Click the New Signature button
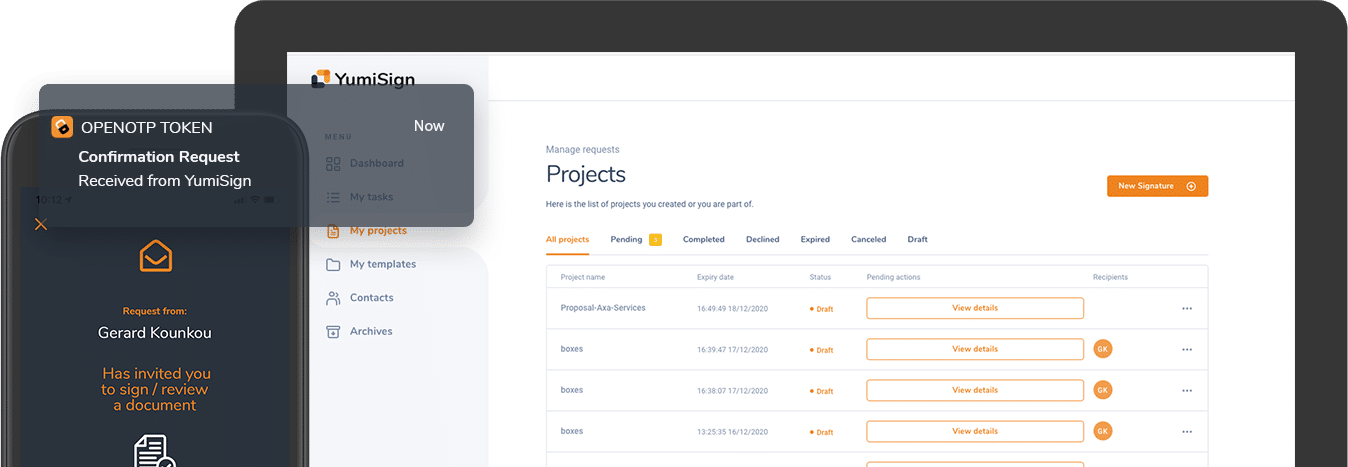 pos(1157,186)
